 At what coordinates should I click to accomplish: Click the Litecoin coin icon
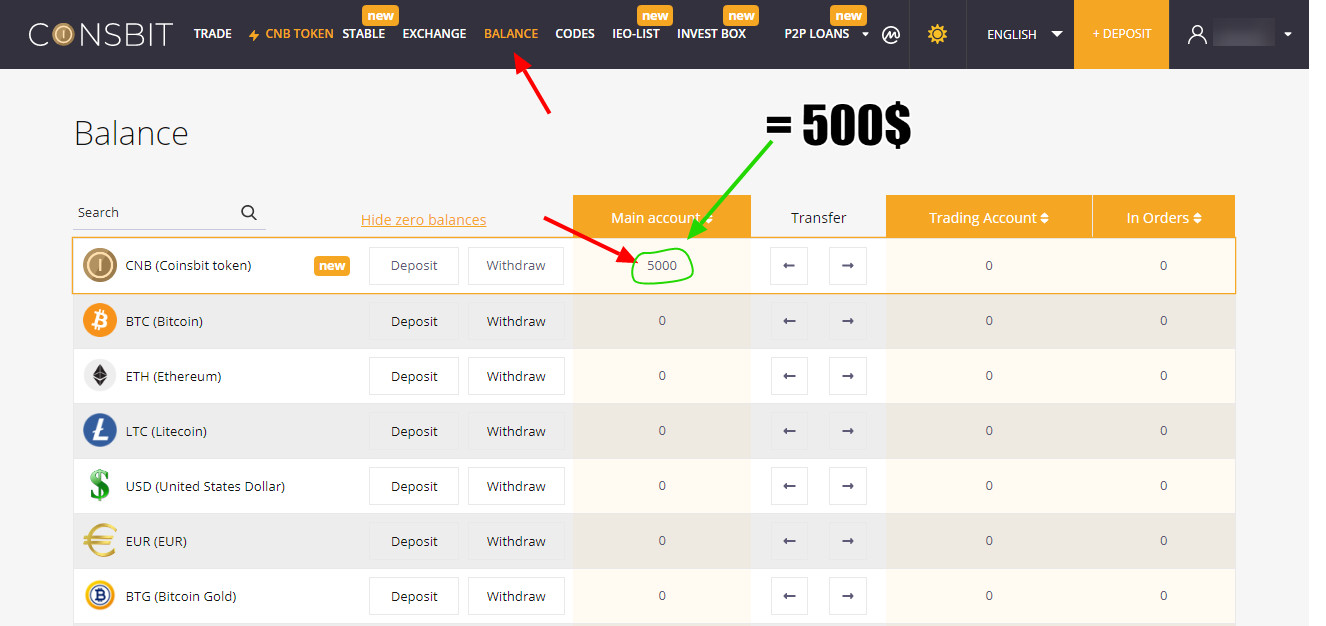click(100, 431)
